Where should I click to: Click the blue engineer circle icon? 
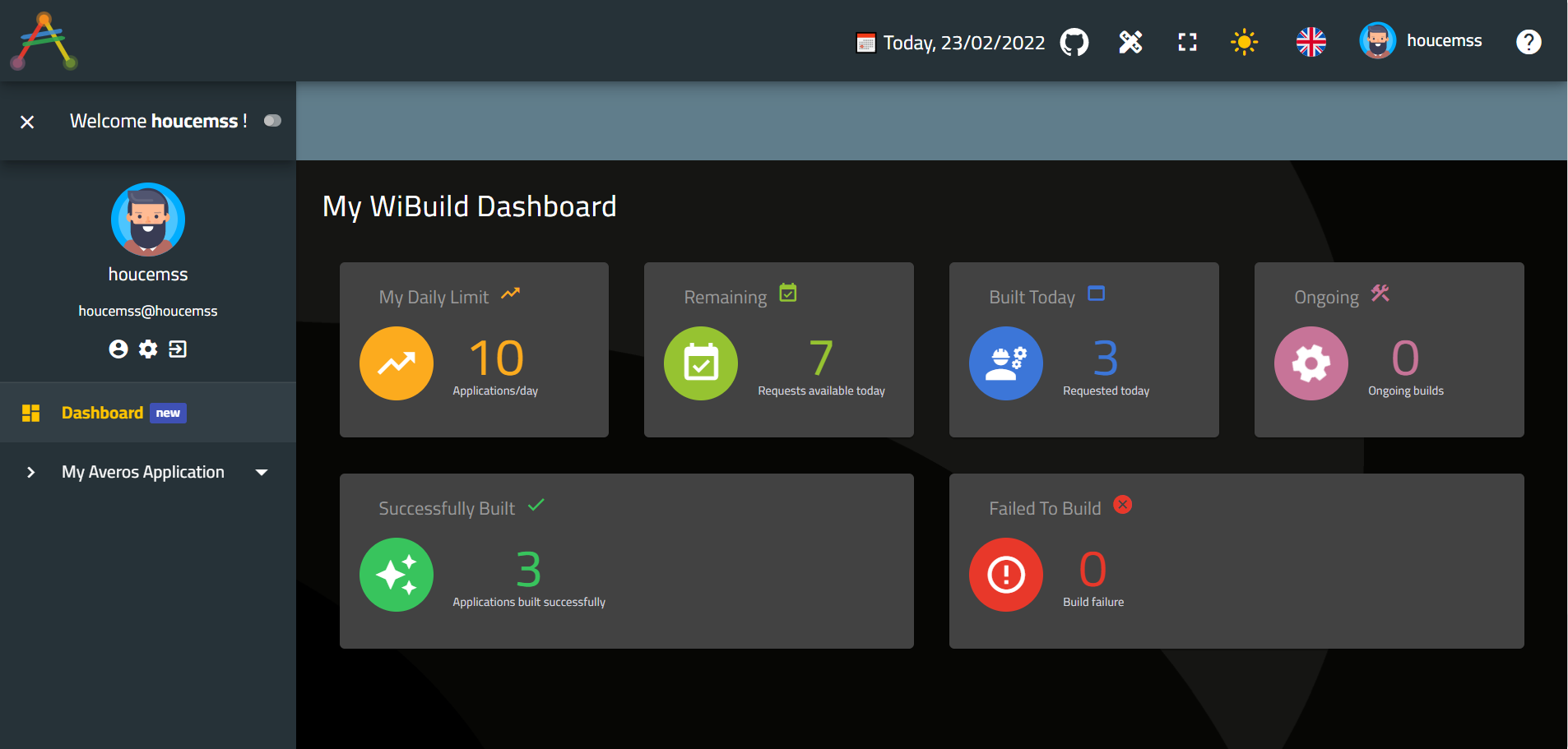tap(1006, 363)
